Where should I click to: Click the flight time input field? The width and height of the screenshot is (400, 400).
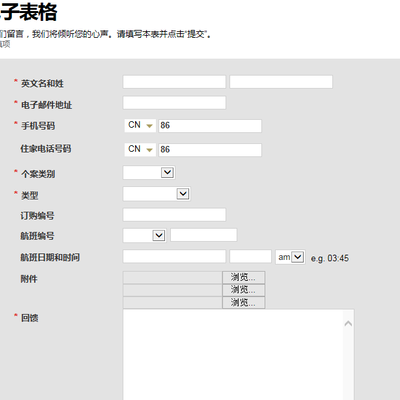pyautogui.click(x=250, y=256)
